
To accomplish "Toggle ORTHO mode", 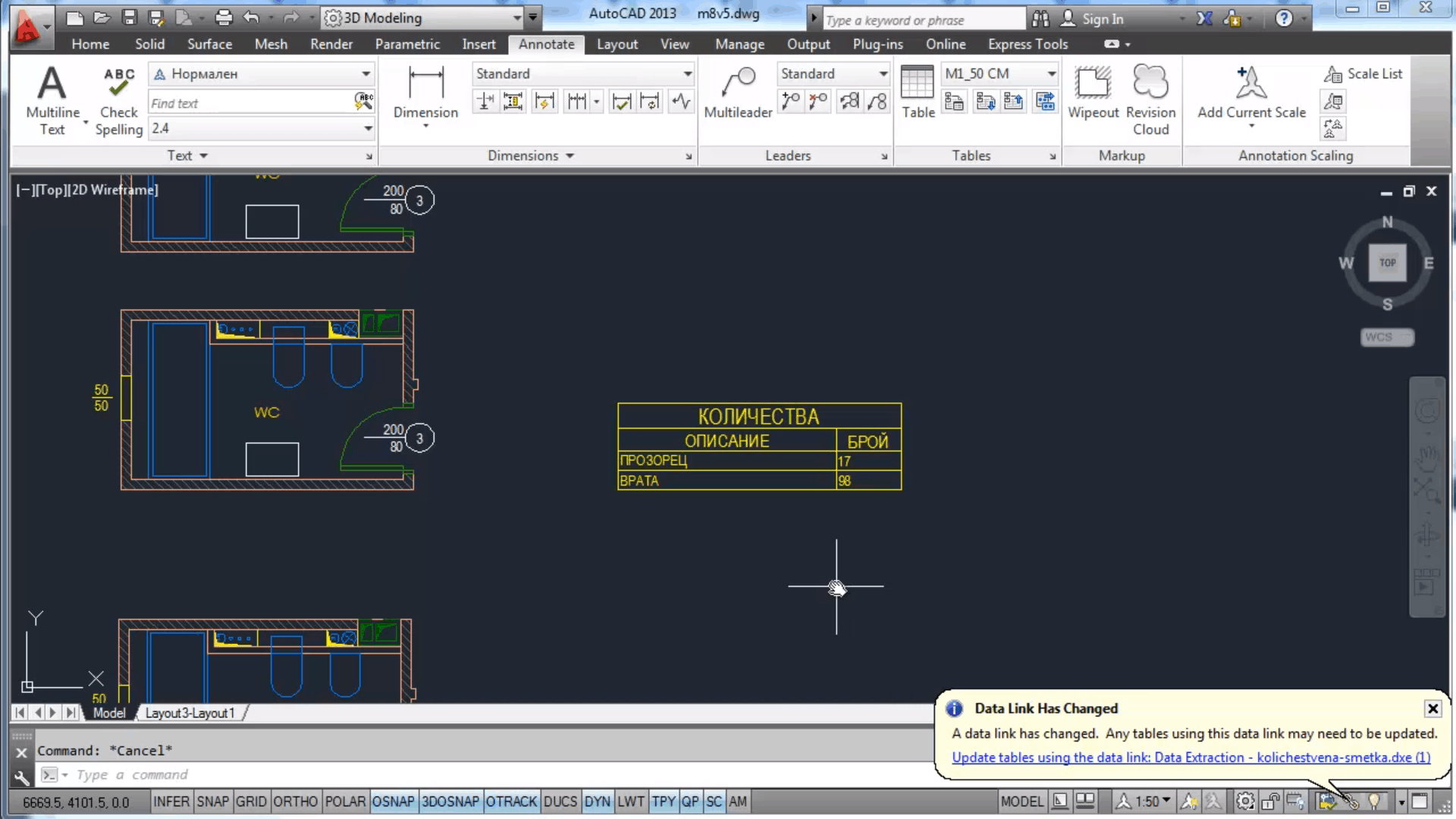I will click(295, 802).
